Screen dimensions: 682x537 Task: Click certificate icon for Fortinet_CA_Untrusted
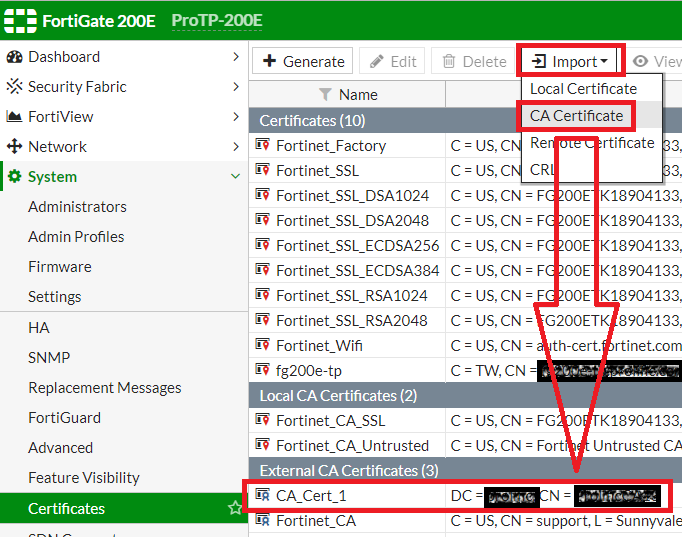pyautogui.click(x=262, y=444)
